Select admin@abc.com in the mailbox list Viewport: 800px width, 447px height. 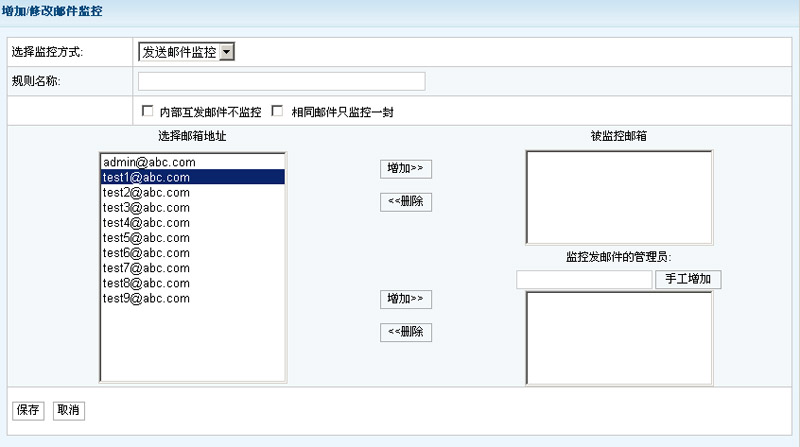[x=148, y=162]
